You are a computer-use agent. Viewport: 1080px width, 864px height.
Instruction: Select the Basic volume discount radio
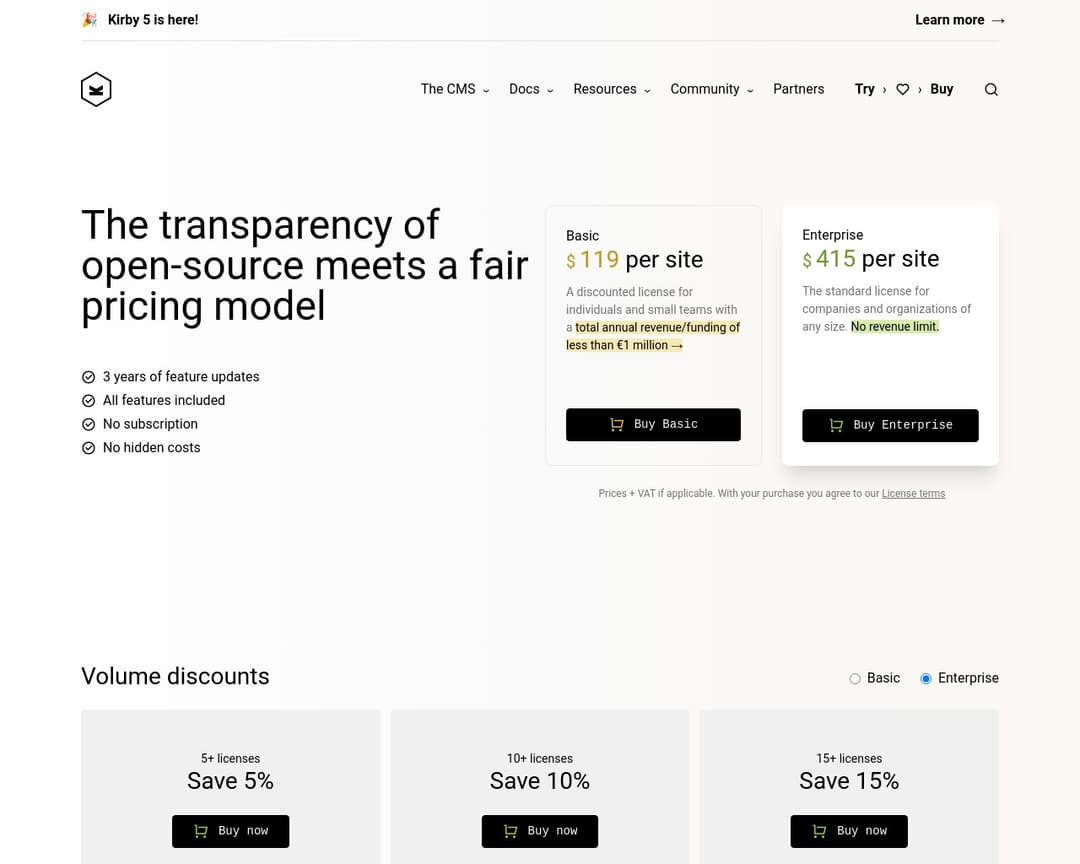(x=855, y=679)
